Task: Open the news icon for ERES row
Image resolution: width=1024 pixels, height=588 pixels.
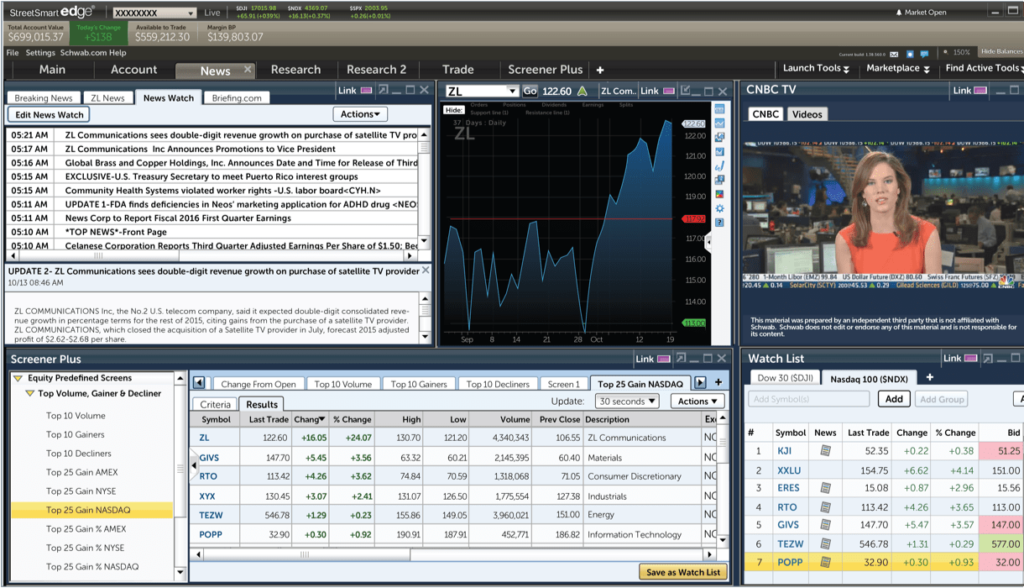Action: (x=825, y=488)
